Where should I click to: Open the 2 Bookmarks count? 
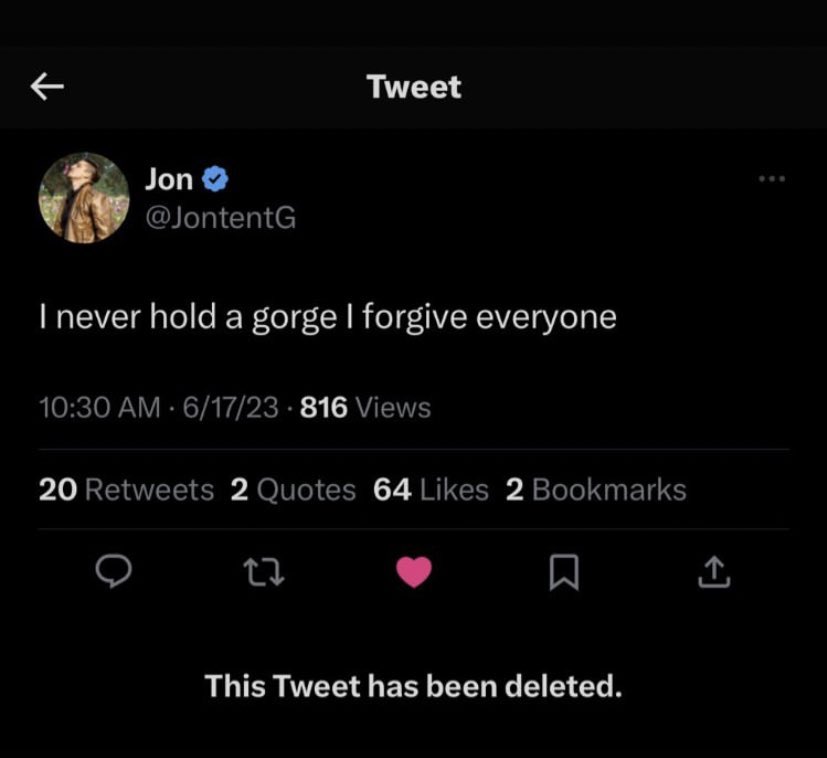[596, 490]
